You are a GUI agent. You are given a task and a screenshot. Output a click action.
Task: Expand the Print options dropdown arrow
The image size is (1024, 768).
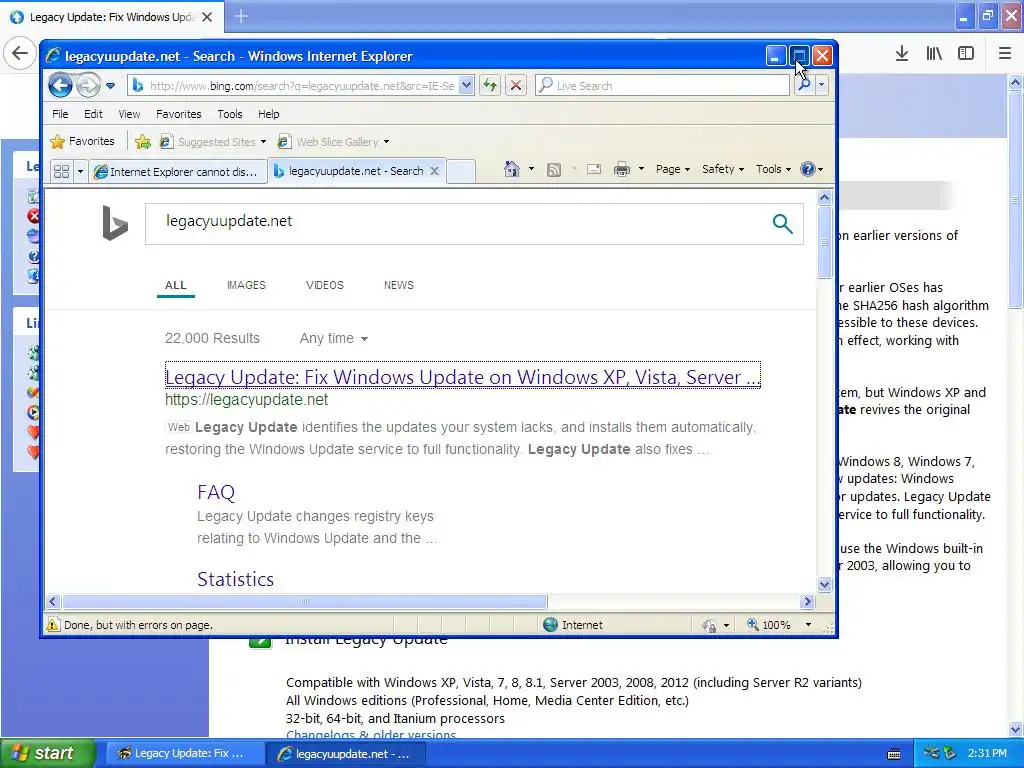[x=641, y=169]
